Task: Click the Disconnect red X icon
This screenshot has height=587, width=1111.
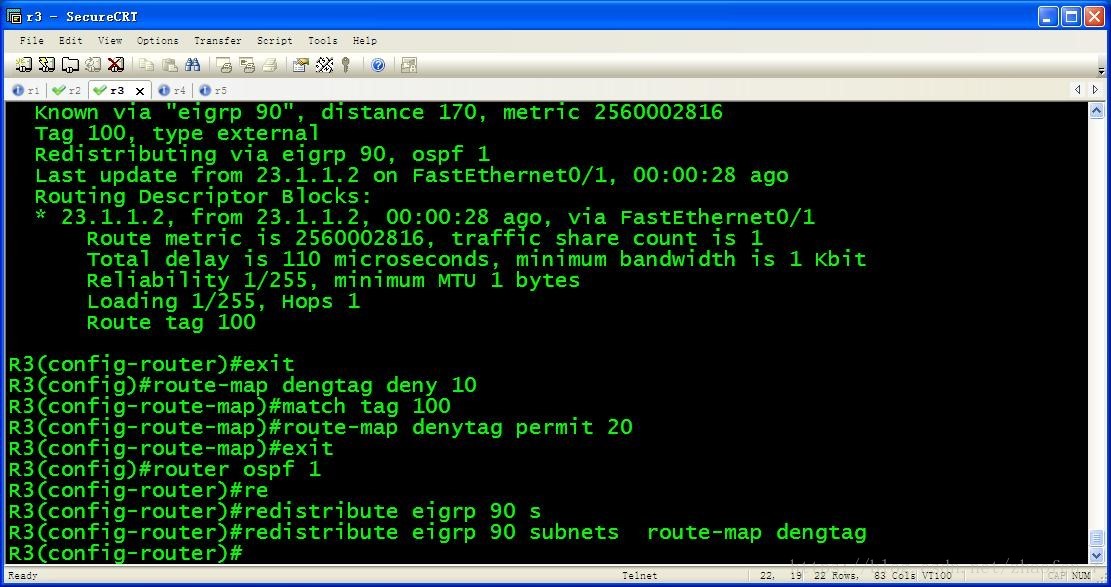Action: (115, 65)
